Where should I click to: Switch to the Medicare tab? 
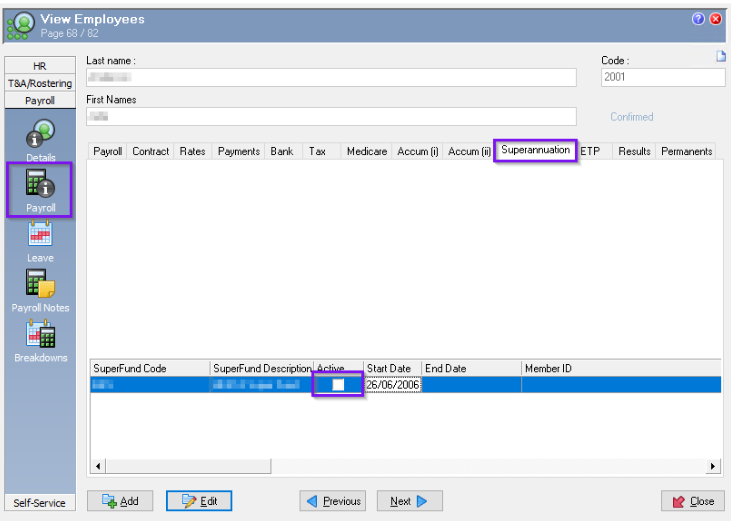click(365, 152)
